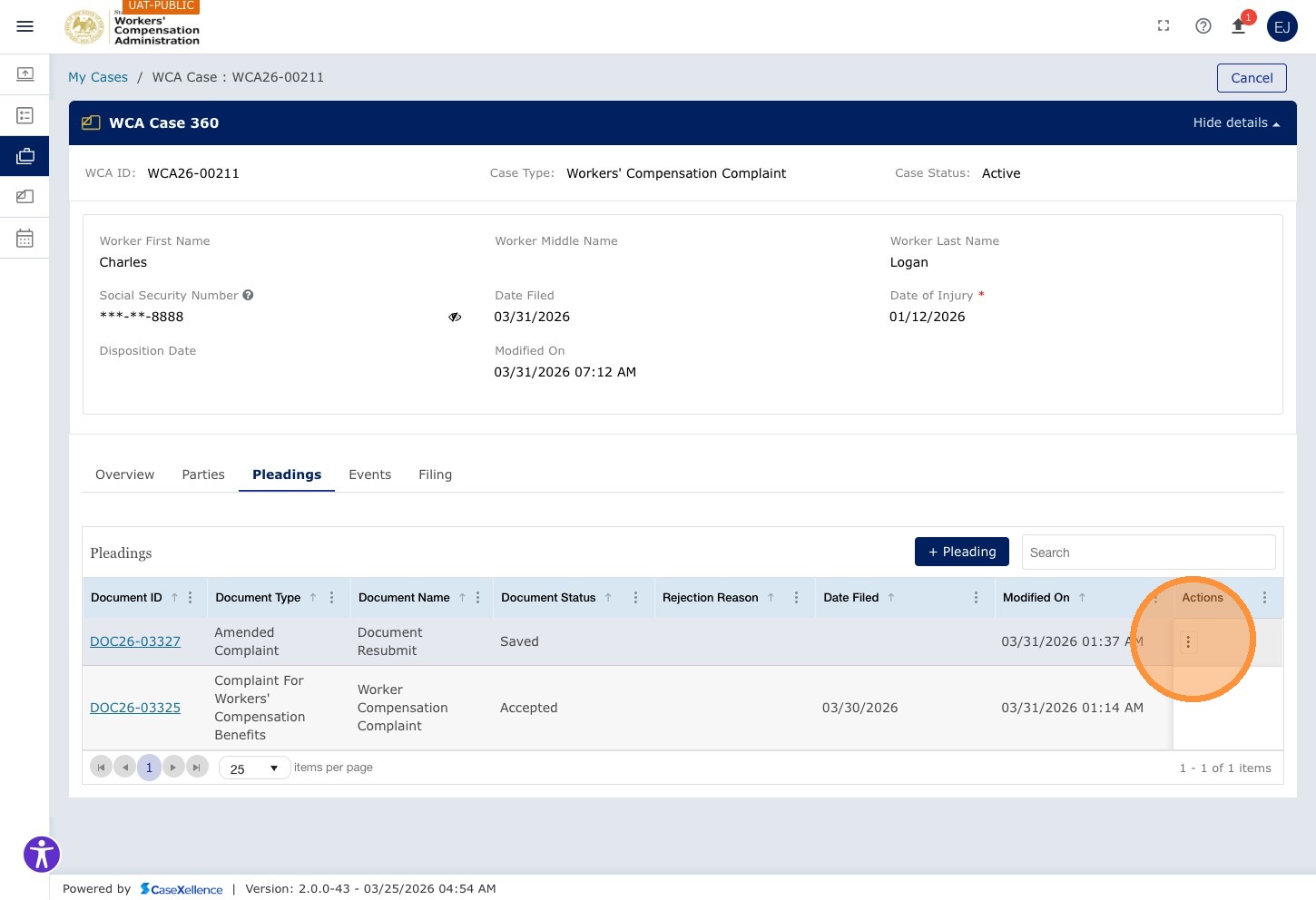
Task: Click the Cancel button
Action: click(1252, 78)
